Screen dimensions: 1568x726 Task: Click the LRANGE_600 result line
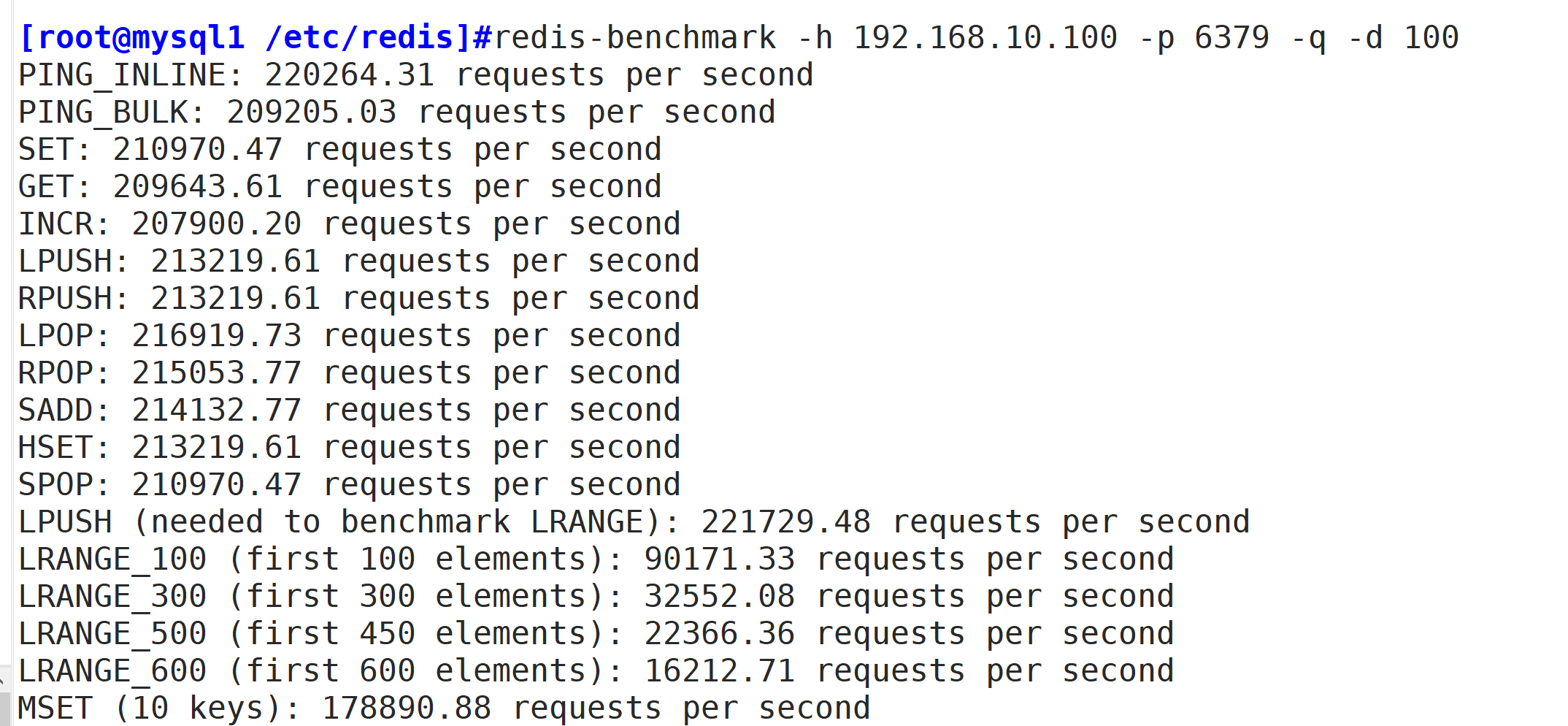596,671
